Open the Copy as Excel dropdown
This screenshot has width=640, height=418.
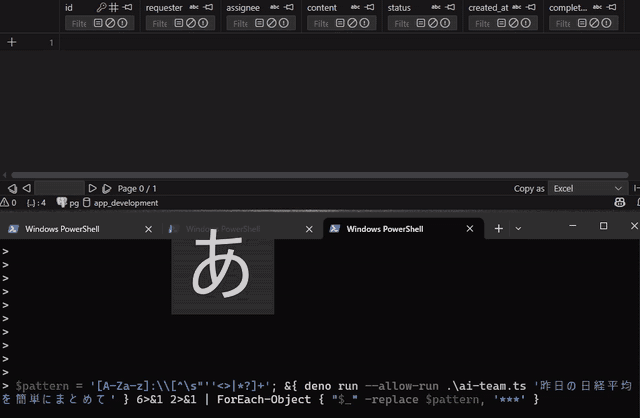[x=588, y=188]
